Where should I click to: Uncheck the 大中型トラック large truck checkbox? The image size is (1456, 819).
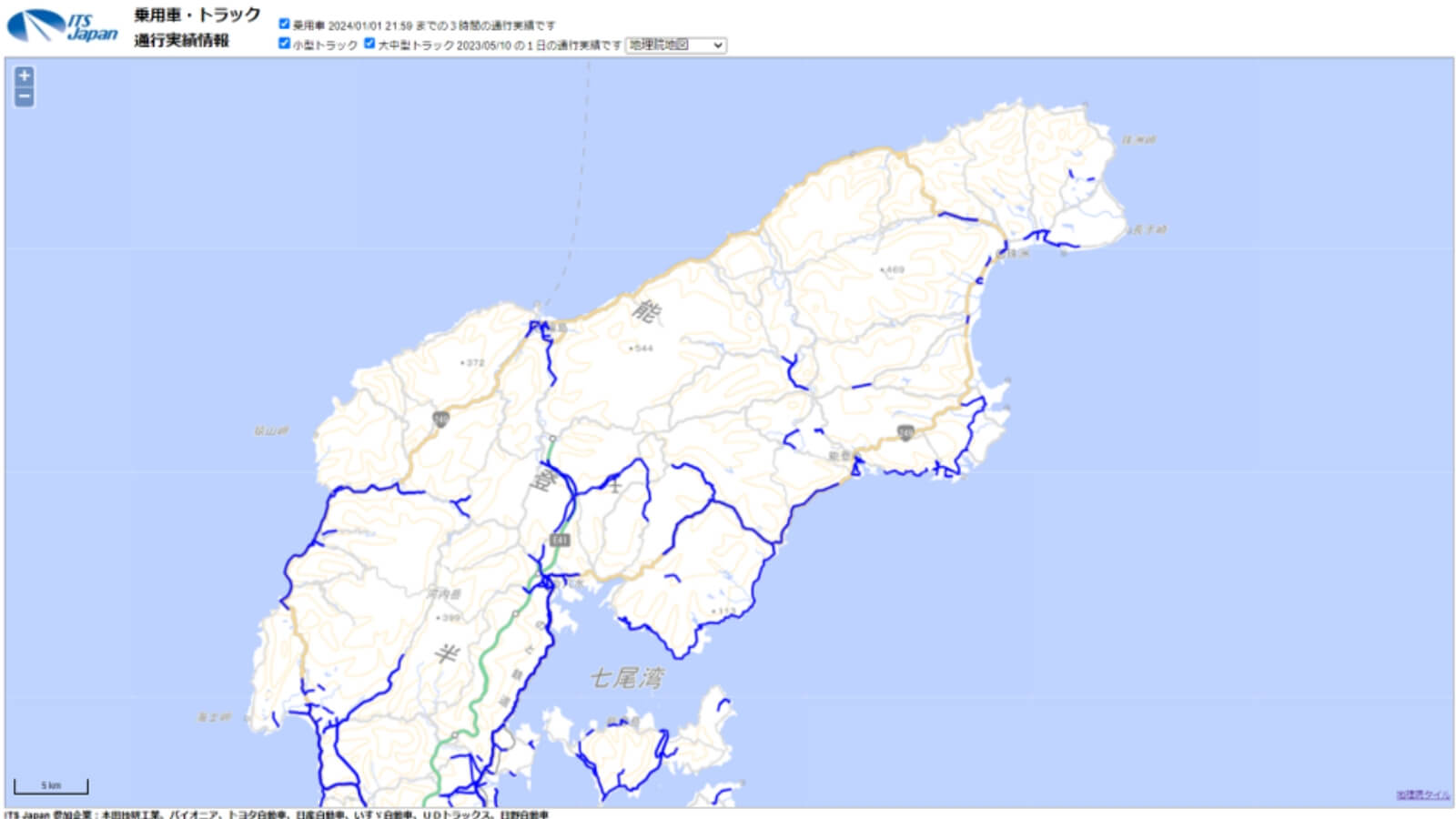369,44
